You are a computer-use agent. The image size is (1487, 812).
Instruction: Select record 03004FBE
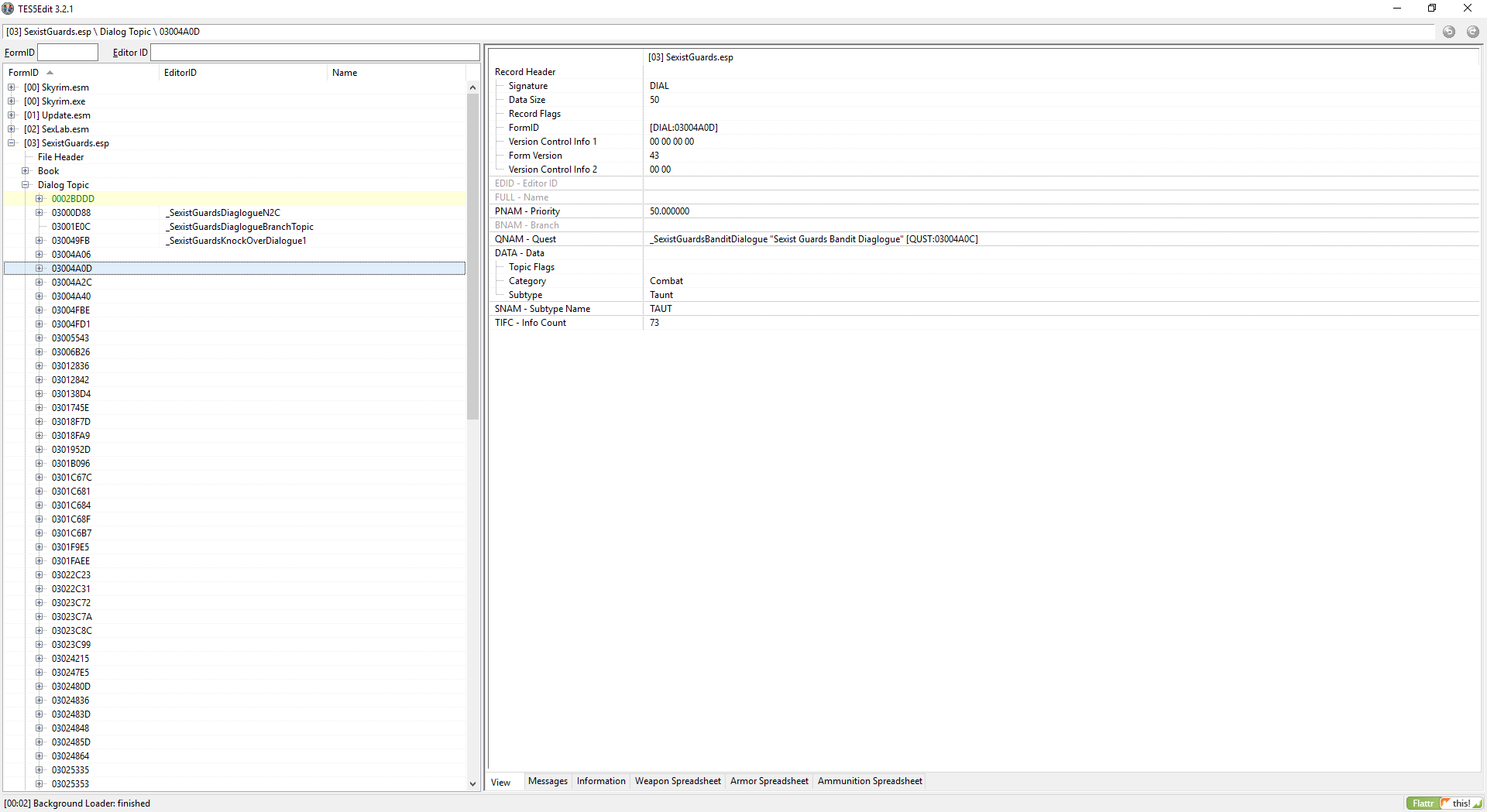pyautogui.click(x=71, y=310)
